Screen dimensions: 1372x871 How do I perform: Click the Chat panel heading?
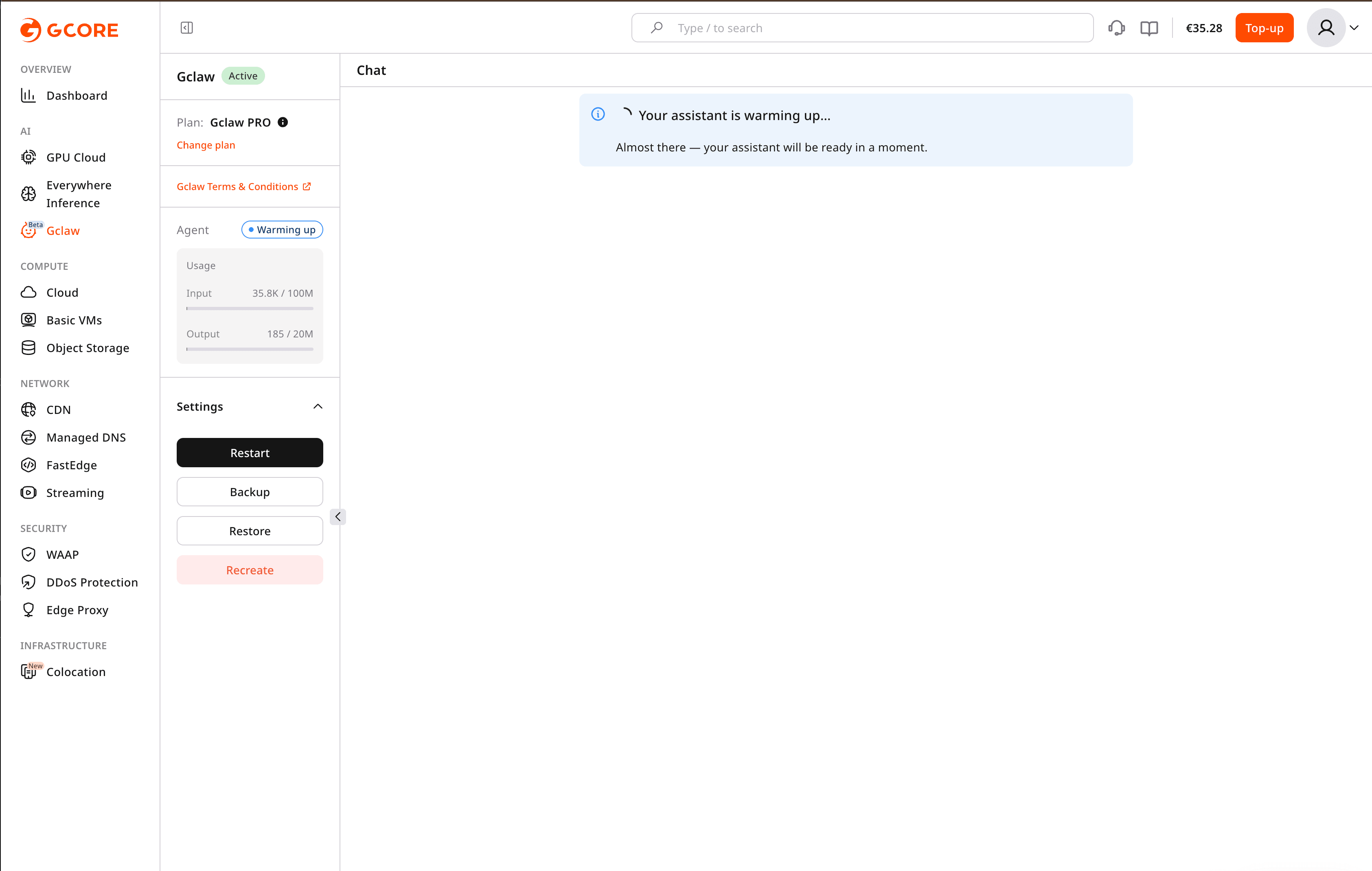pos(371,70)
